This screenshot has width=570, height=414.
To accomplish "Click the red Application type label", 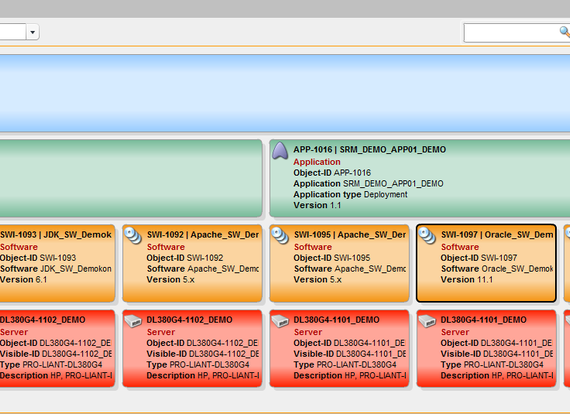I will click(x=317, y=162).
